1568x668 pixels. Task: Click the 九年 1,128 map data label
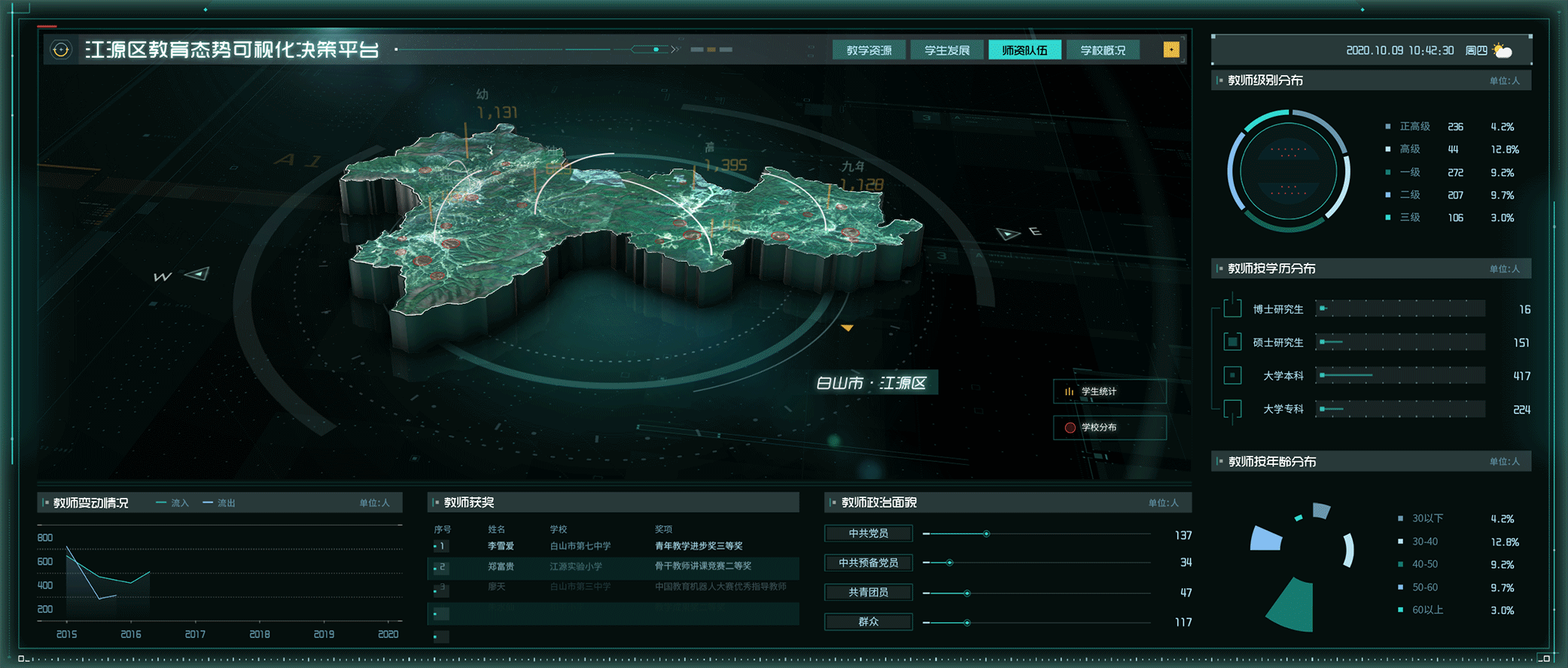861,176
